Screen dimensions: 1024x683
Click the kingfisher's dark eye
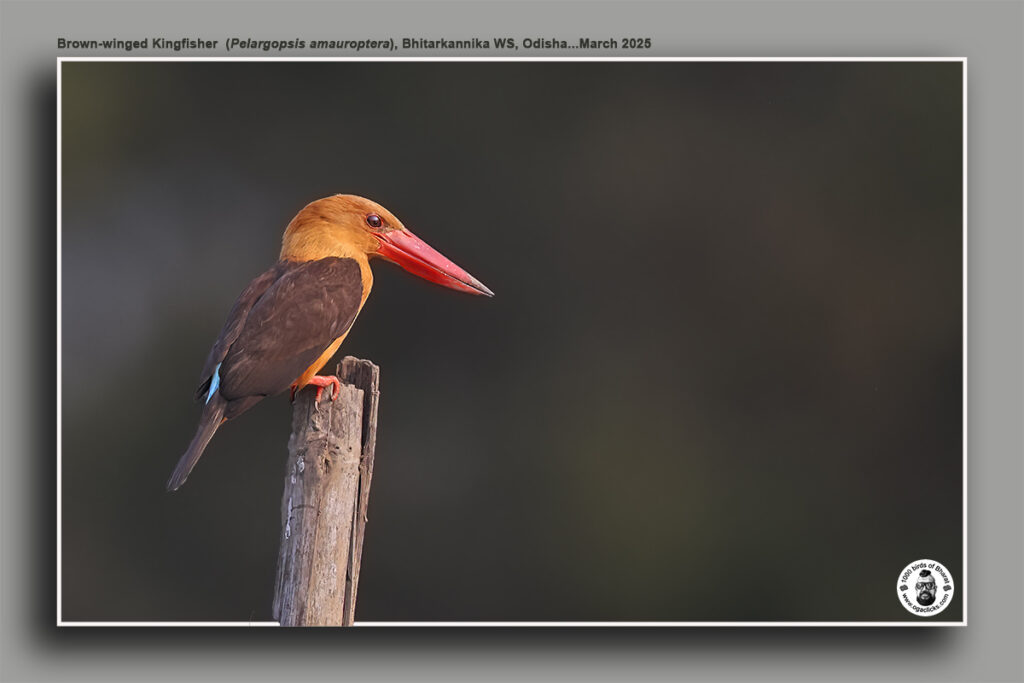(x=374, y=220)
